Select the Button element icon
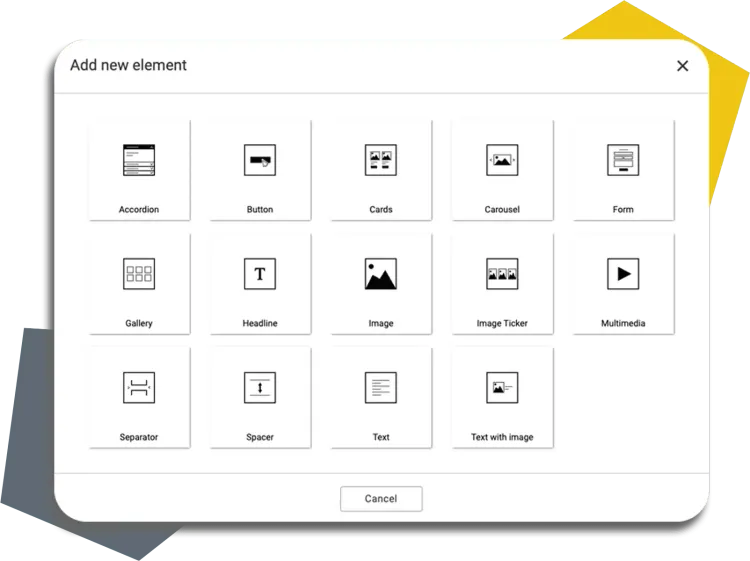This screenshot has height=561, width=750. tap(260, 160)
